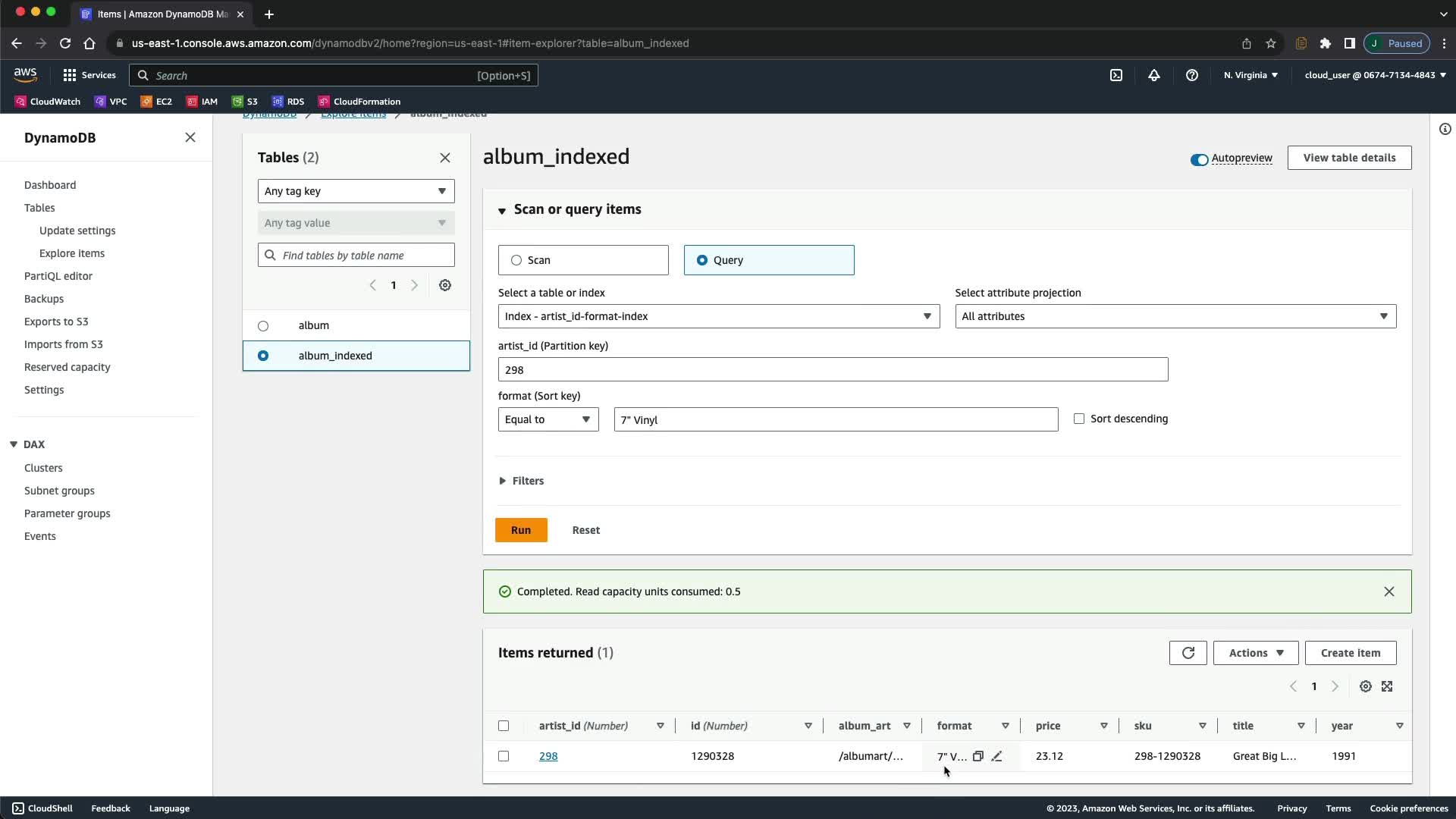Open the artist_id 298 item link
This screenshot has width=1456, height=819.
coord(548,756)
